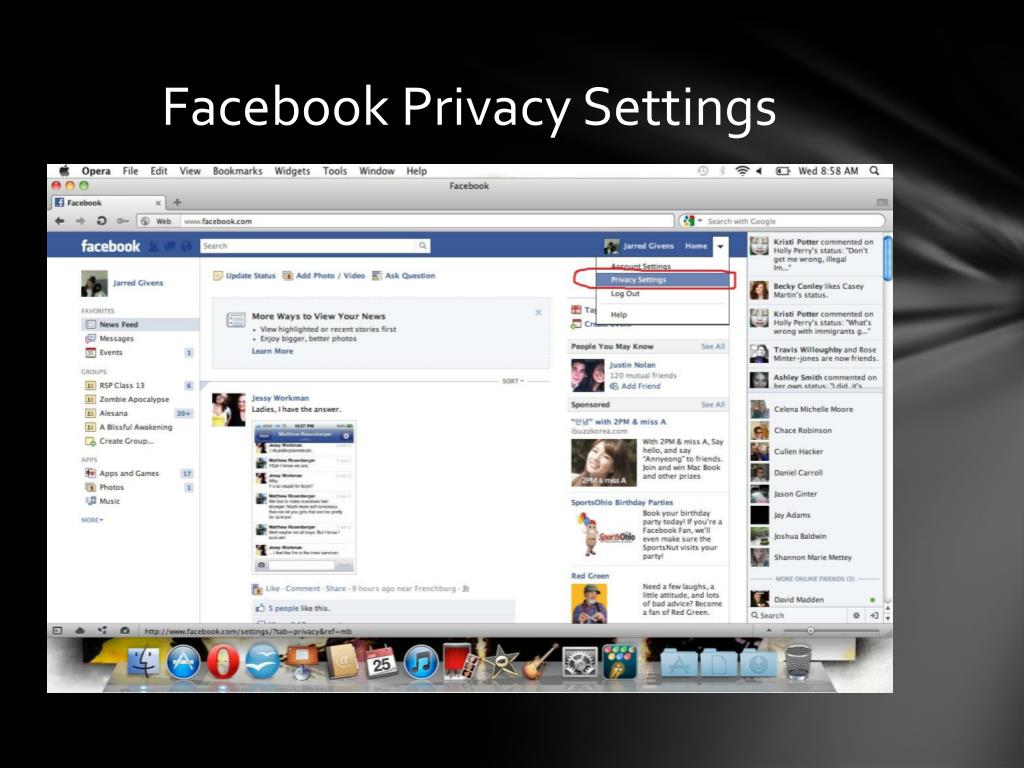Click the Update Status link
The height and width of the screenshot is (768, 1024).
click(245, 276)
